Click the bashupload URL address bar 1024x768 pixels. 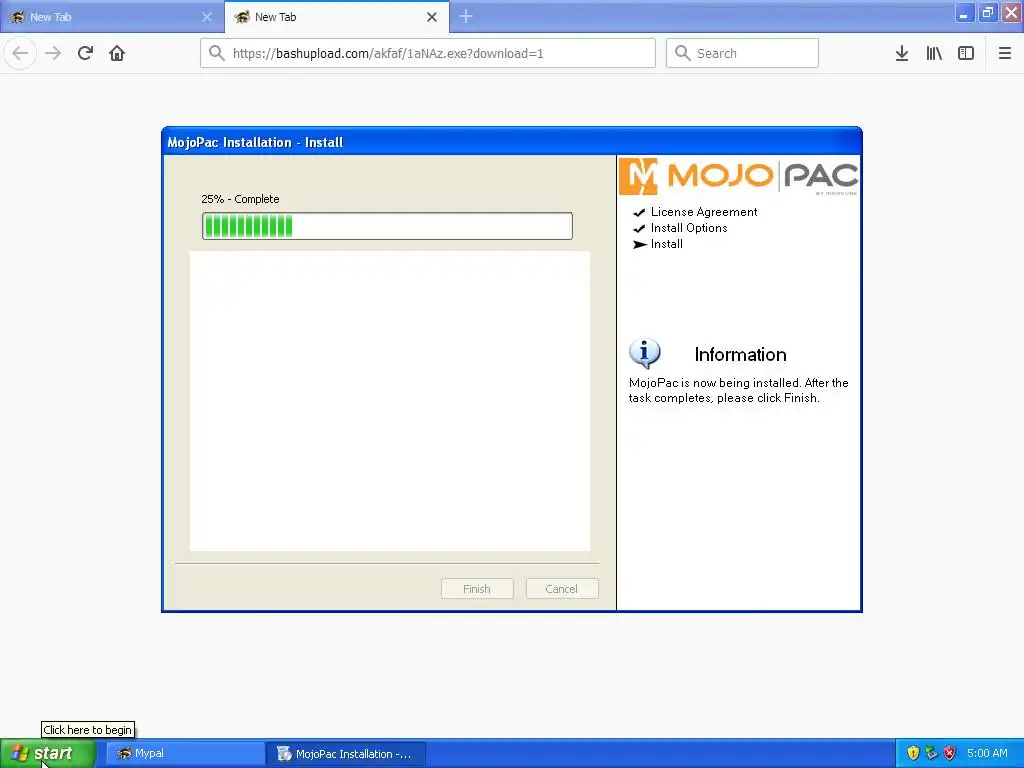click(428, 53)
